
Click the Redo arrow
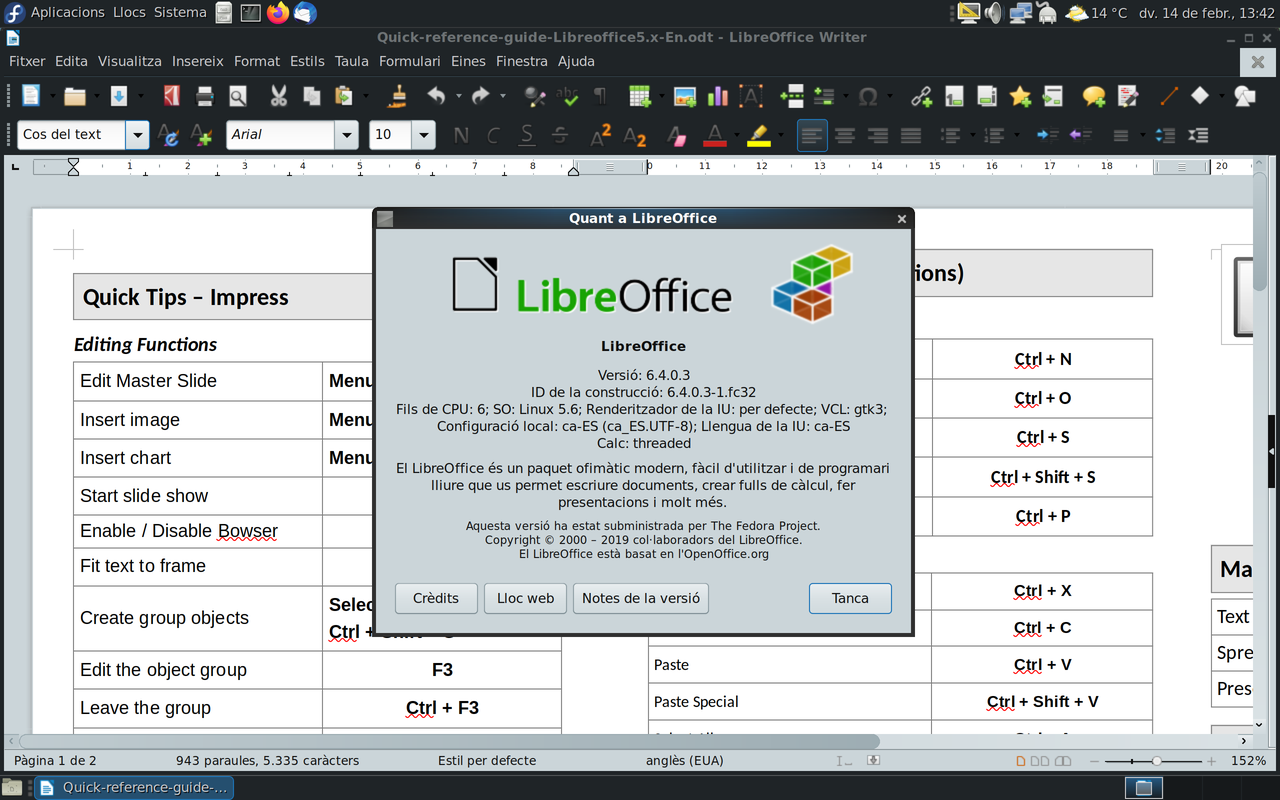(480, 96)
